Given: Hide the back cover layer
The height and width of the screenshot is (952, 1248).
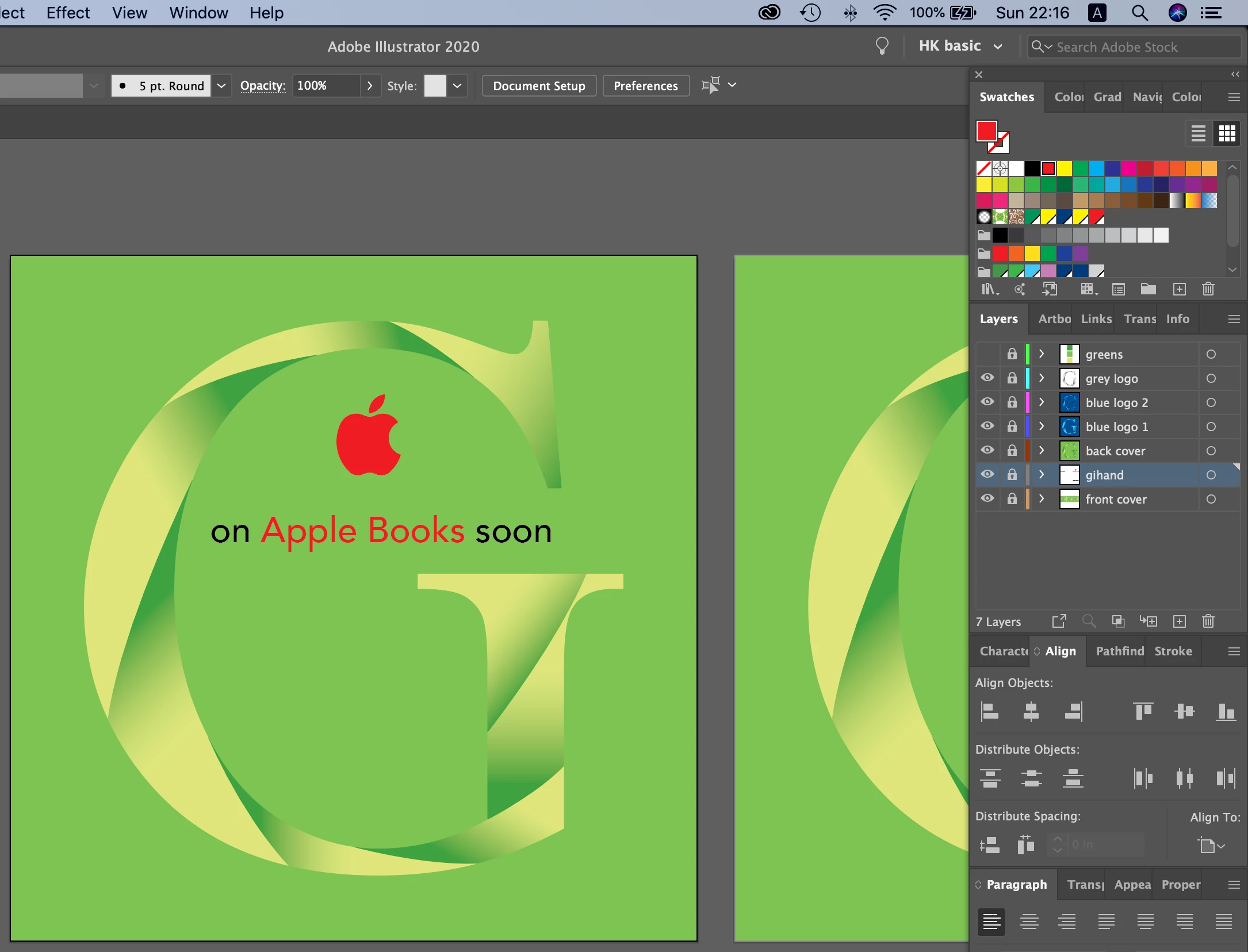Looking at the screenshot, I should (987, 450).
